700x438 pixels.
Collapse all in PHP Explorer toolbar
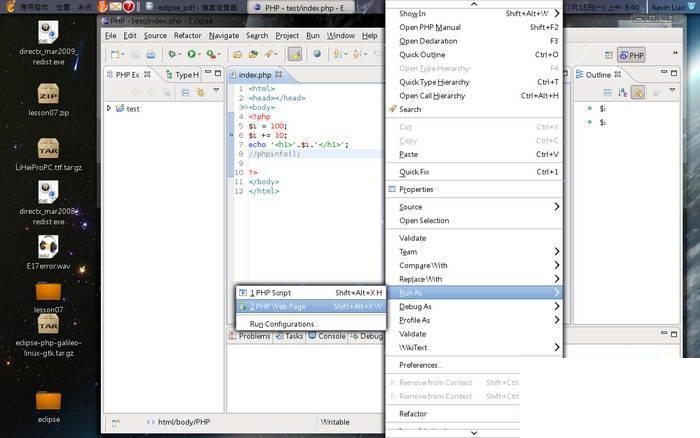pyautogui.click(x=185, y=92)
